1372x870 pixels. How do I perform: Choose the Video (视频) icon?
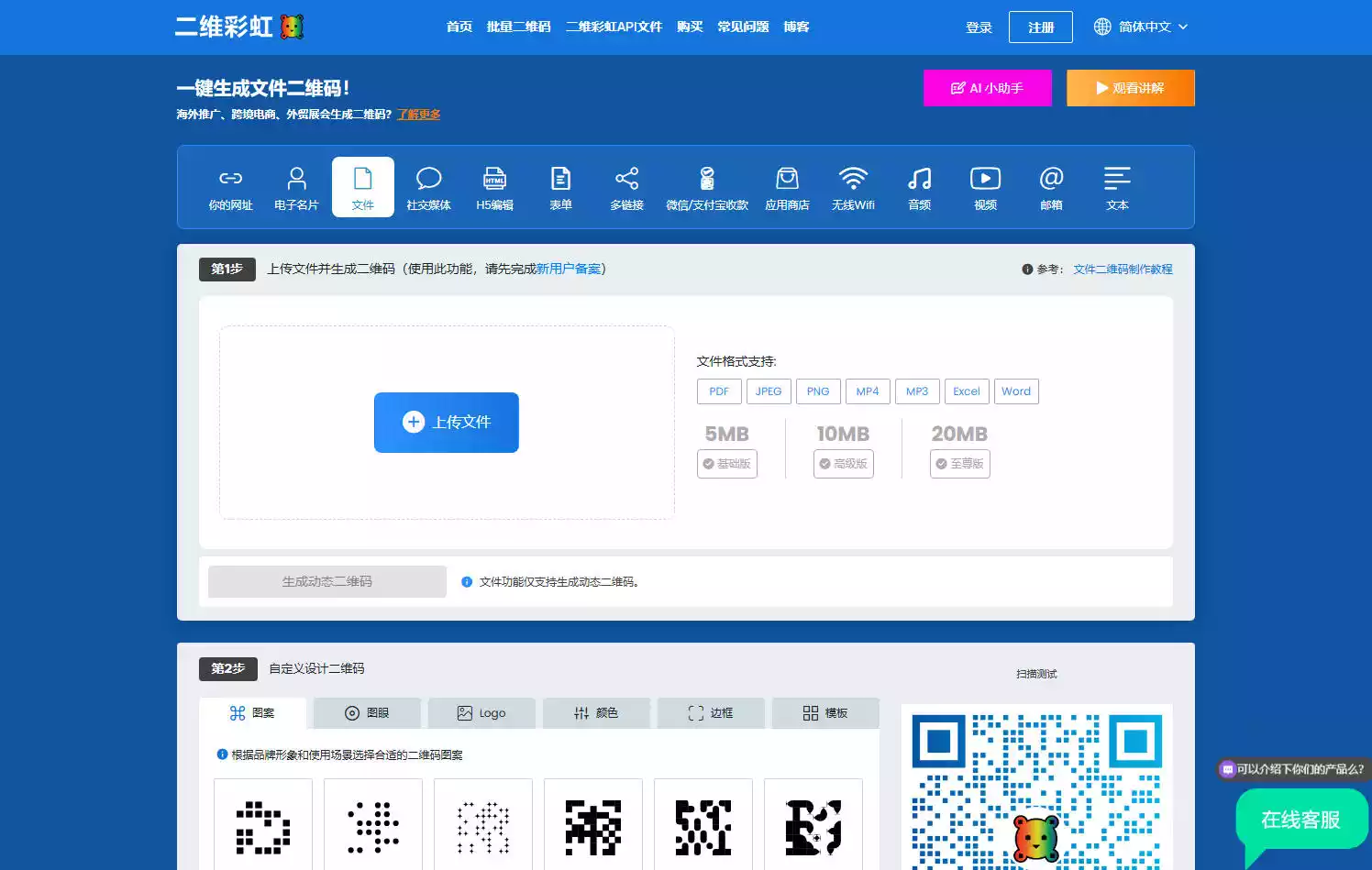(x=985, y=187)
